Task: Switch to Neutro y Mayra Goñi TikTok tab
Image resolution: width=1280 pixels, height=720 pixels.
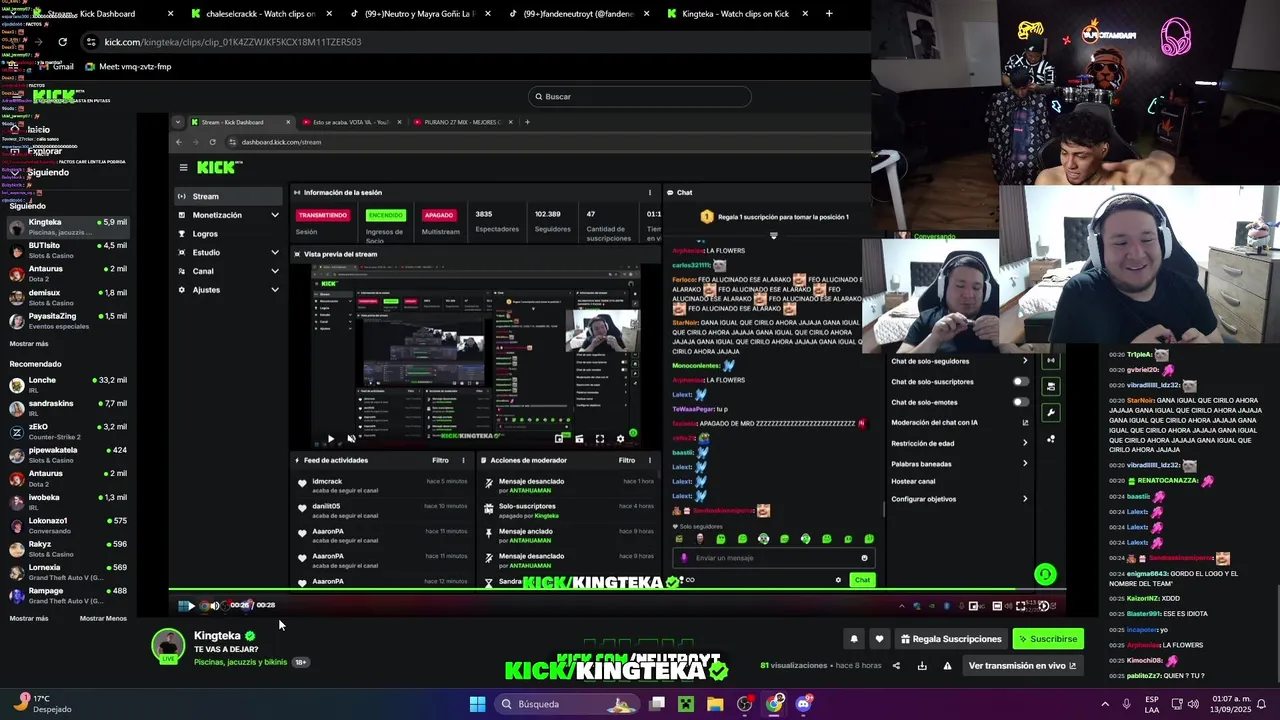Action: point(420,14)
